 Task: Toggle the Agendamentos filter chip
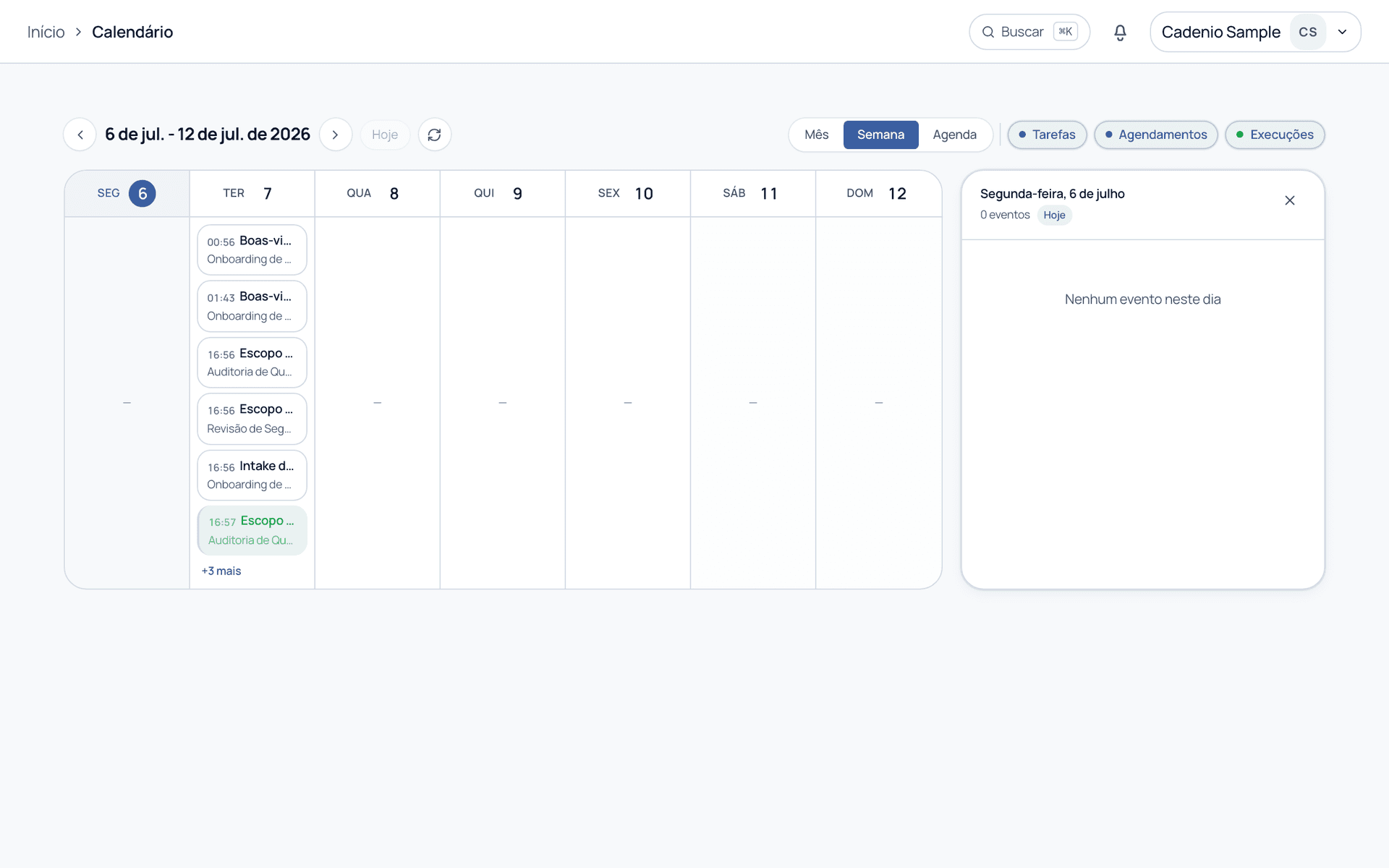pos(1155,135)
